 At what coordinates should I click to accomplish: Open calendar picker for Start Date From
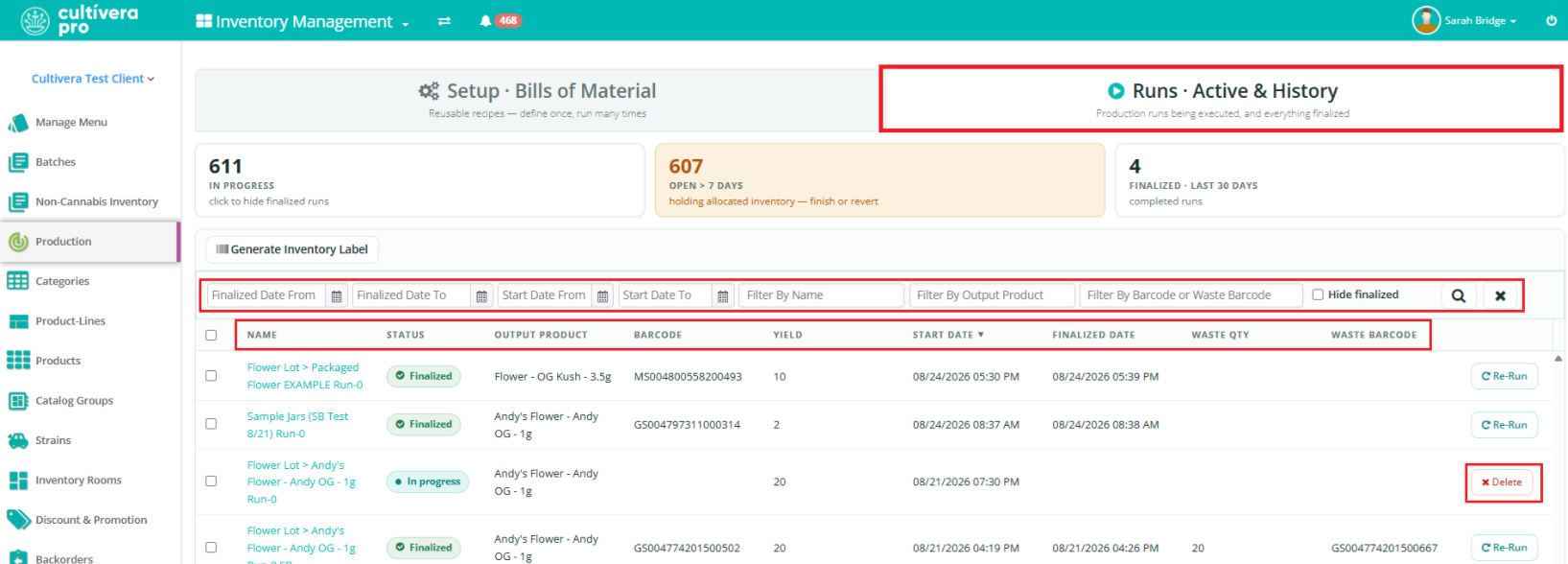(602, 295)
